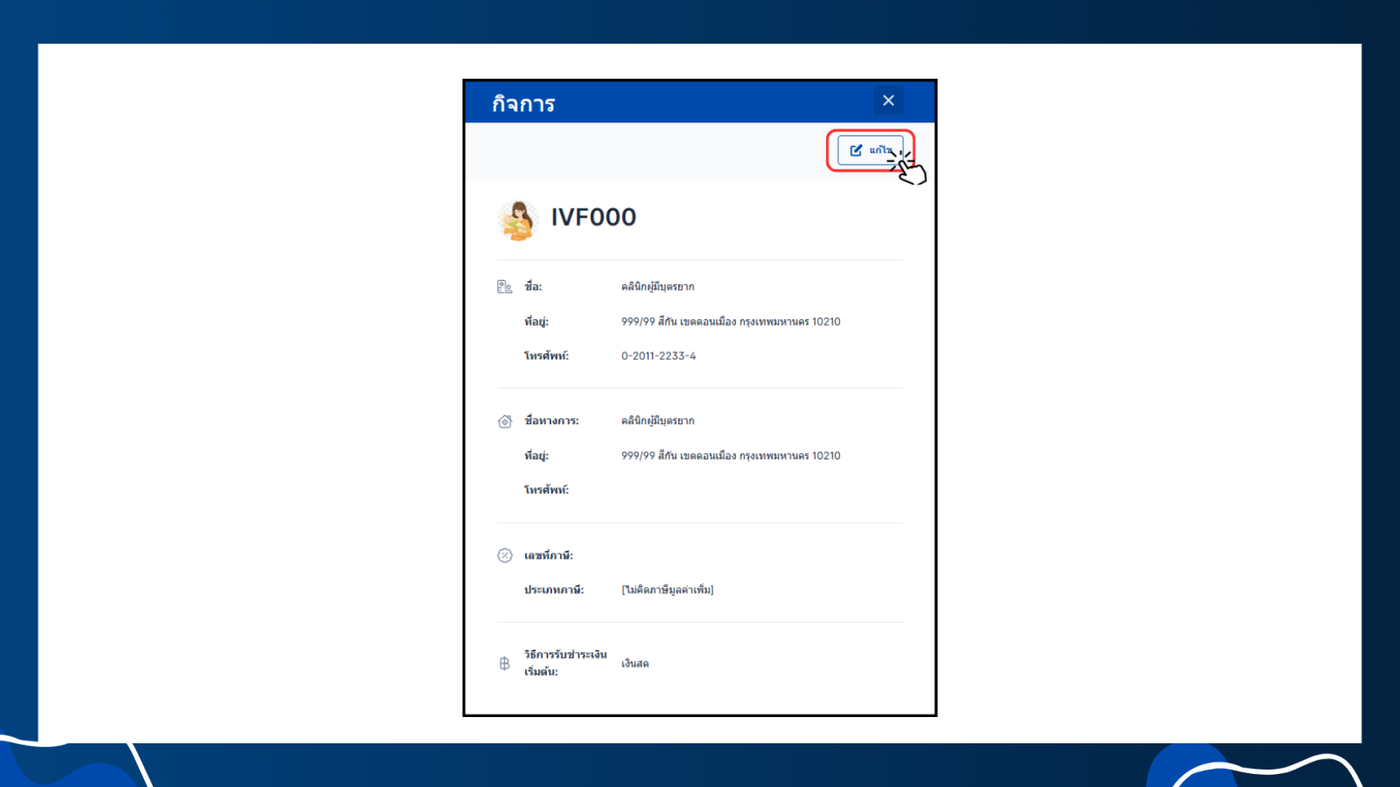This screenshot has height=787, width=1400.
Task: Click the baht icon beside วิธีการรับชำระเงินเริ่มต้น
Action: 505,664
